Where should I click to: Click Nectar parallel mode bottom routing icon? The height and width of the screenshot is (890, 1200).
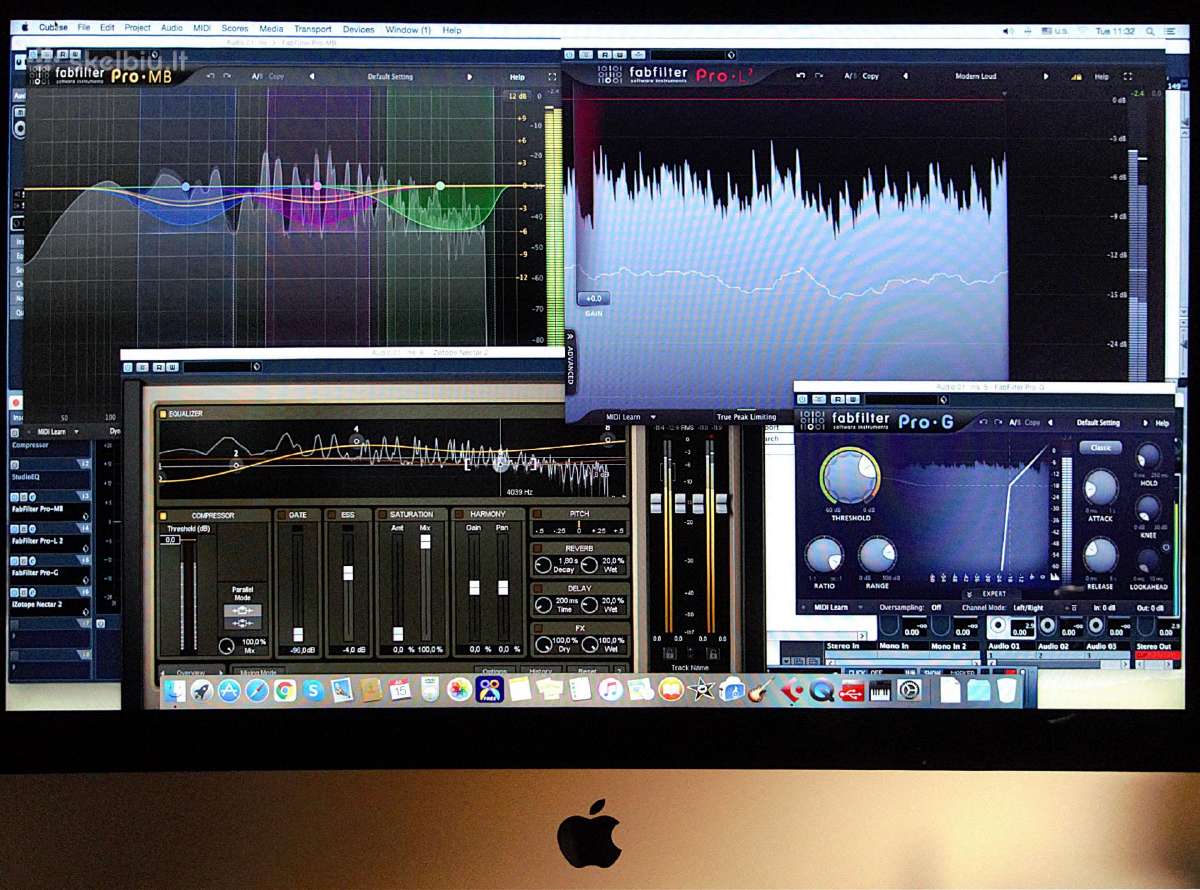click(x=243, y=622)
